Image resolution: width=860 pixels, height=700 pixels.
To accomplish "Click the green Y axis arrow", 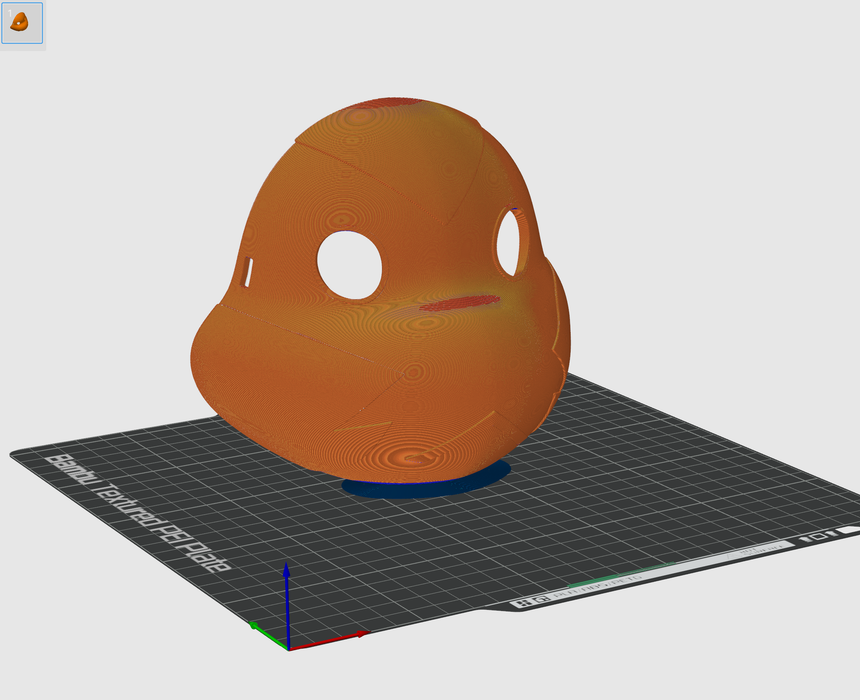I will [x=260, y=629].
